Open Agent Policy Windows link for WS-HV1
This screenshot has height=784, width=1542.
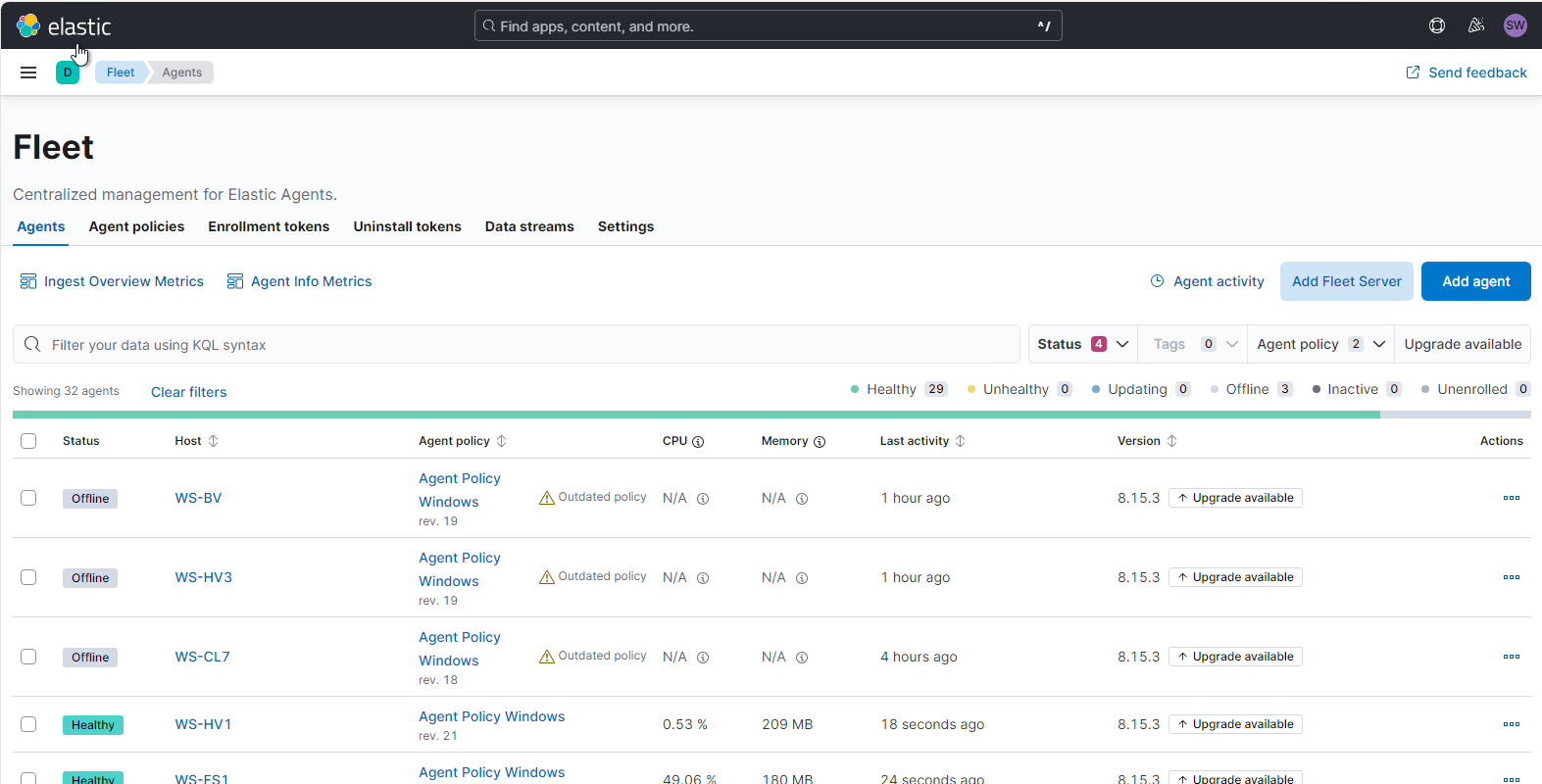click(x=491, y=716)
